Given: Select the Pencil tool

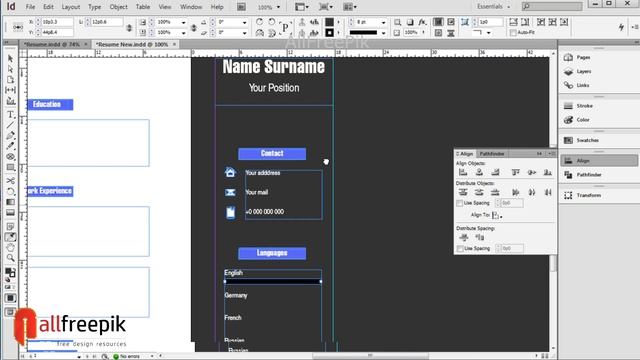Looking at the screenshot, I should click(x=11, y=146).
